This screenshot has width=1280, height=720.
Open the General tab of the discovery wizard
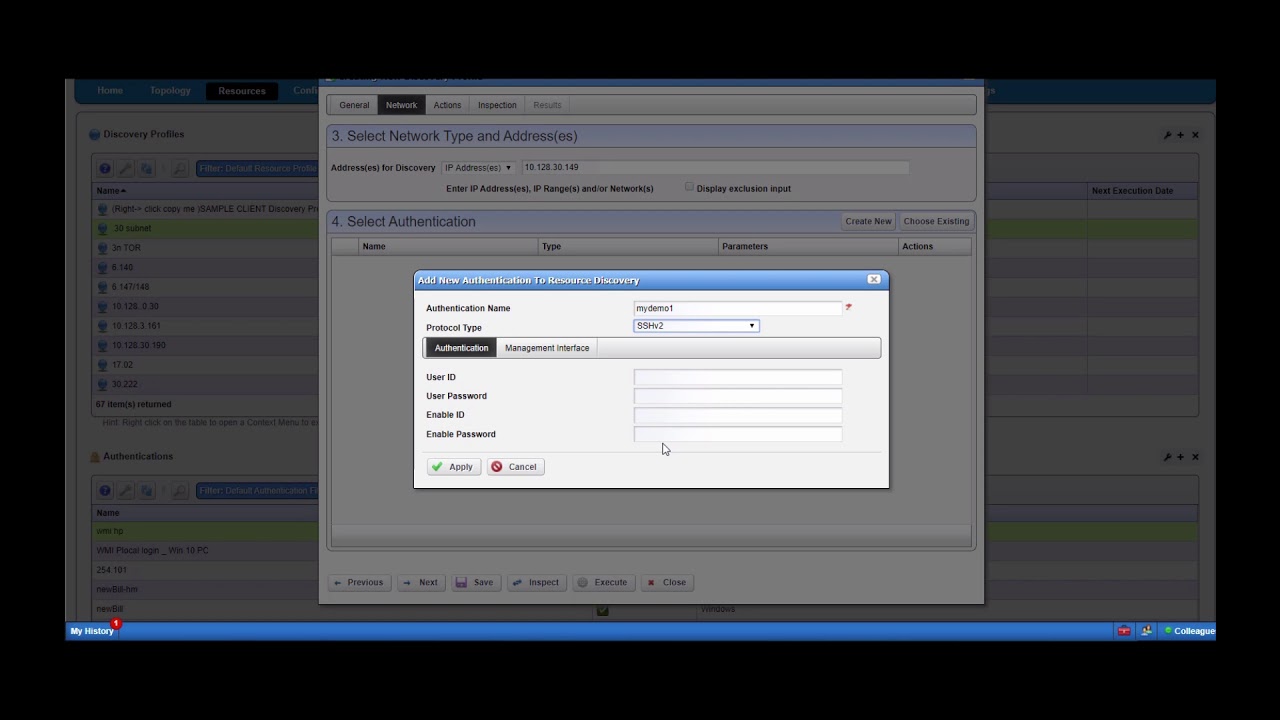354,105
